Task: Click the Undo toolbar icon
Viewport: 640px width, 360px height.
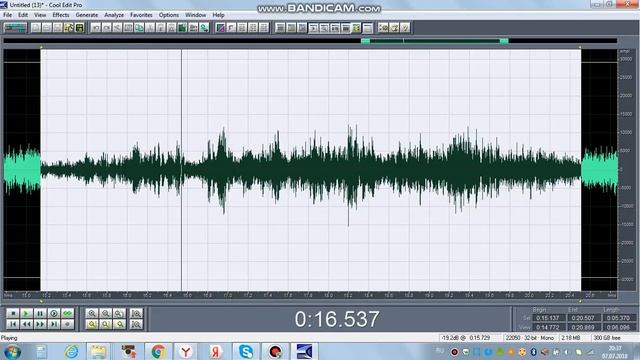Action: click(x=96, y=28)
